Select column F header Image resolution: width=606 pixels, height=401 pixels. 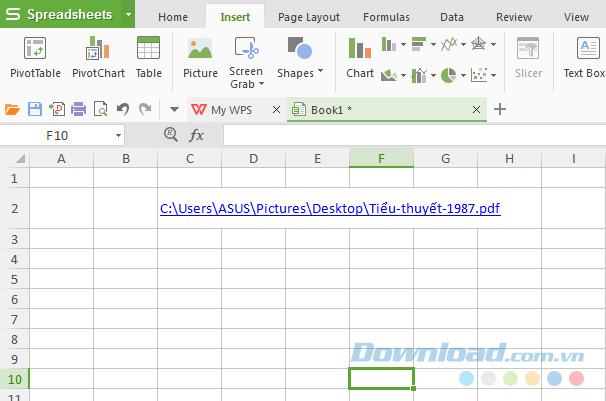point(381,158)
